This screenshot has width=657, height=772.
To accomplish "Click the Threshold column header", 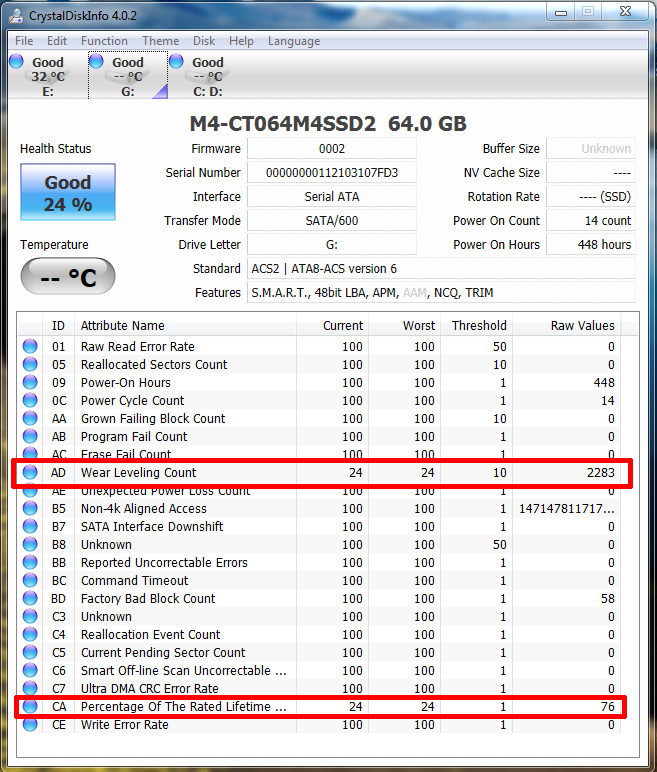I will coord(477,325).
